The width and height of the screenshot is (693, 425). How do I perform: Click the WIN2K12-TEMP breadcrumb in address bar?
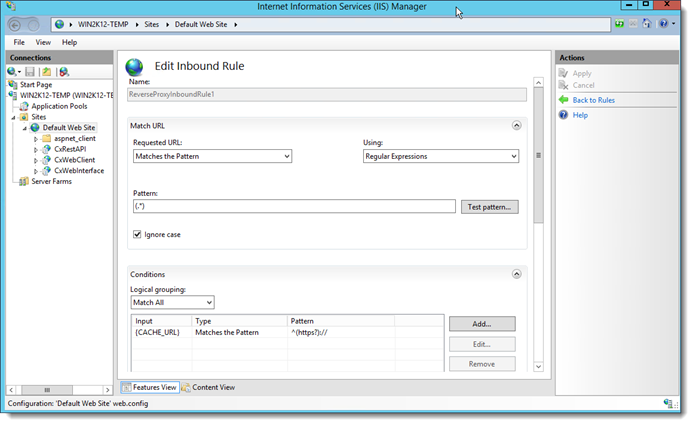point(103,25)
